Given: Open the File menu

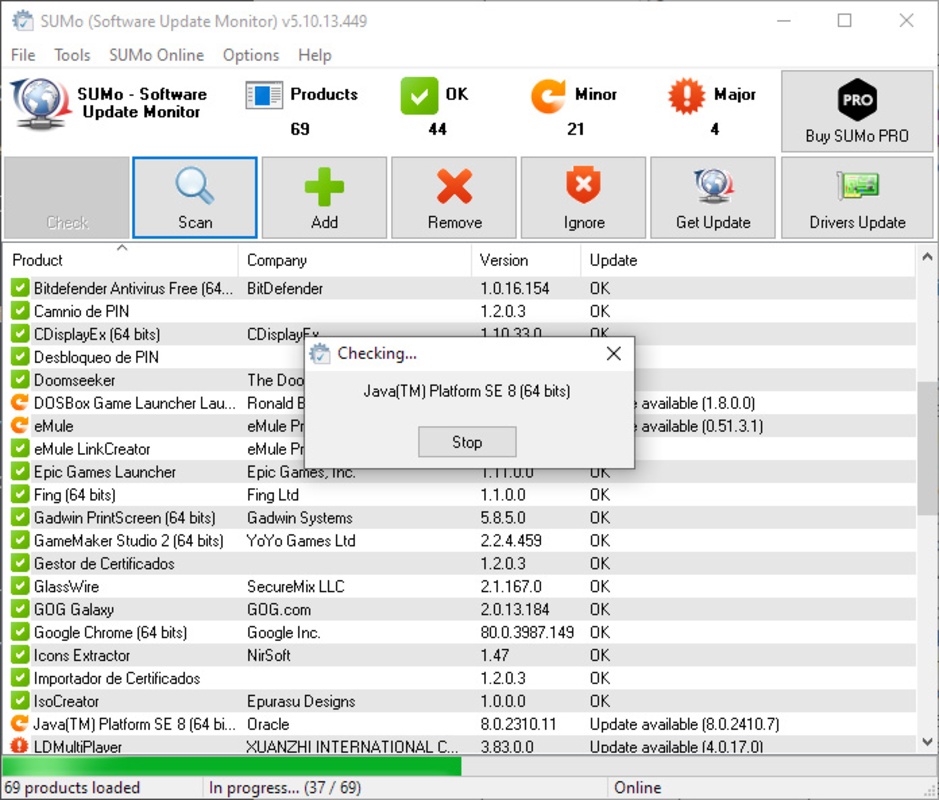Looking at the screenshot, I should [x=23, y=55].
